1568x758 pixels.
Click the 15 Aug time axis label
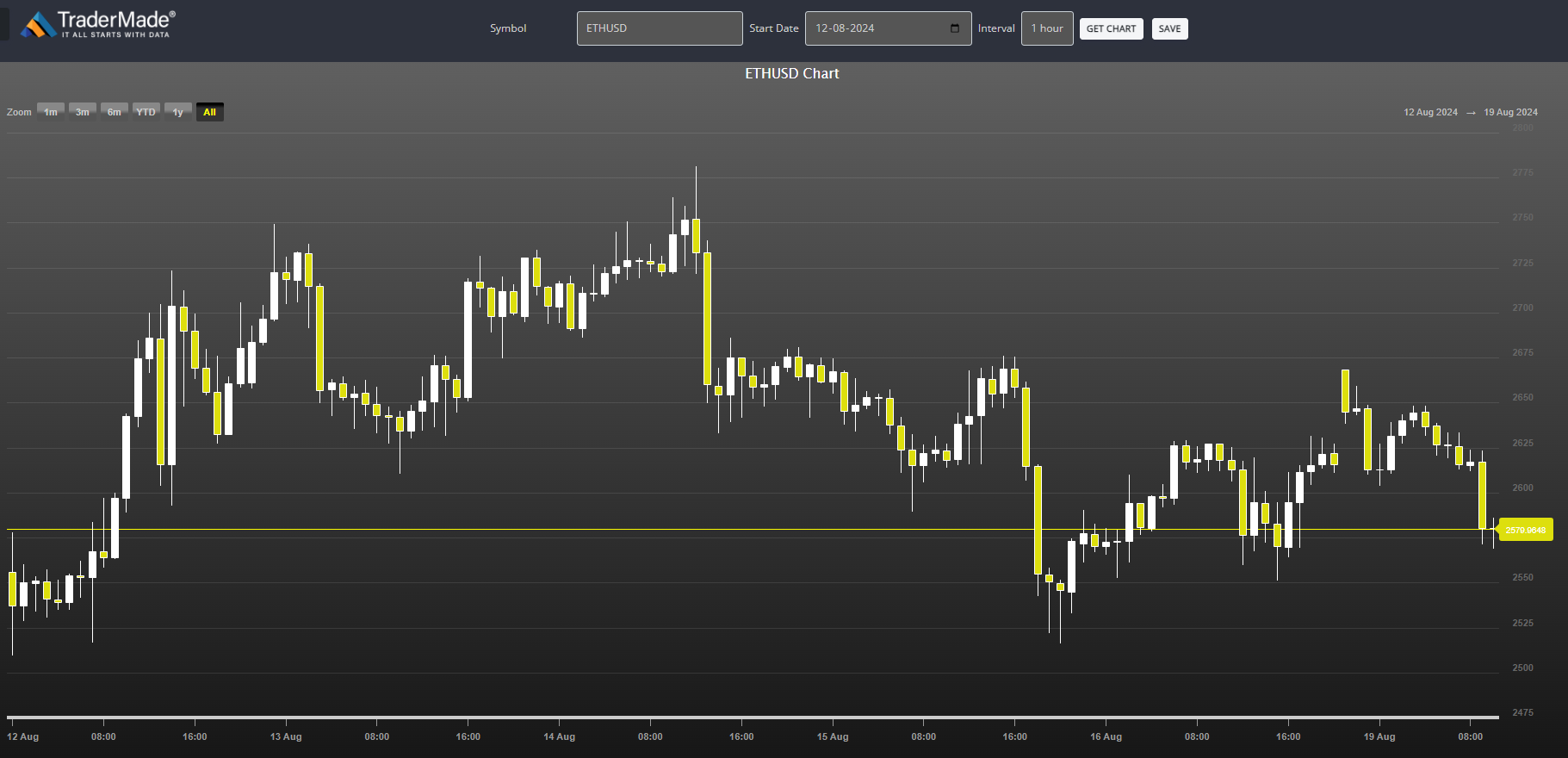click(833, 736)
